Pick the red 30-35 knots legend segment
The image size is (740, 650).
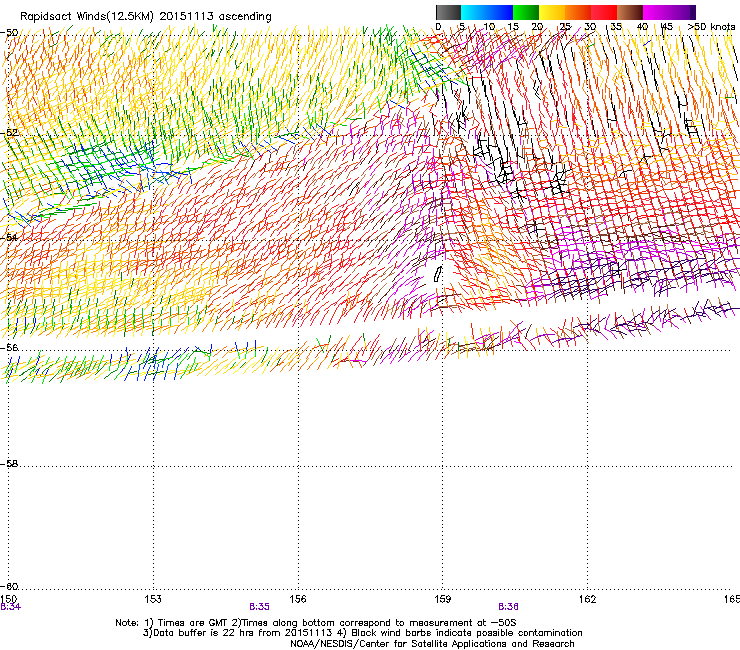click(x=604, y=12)
